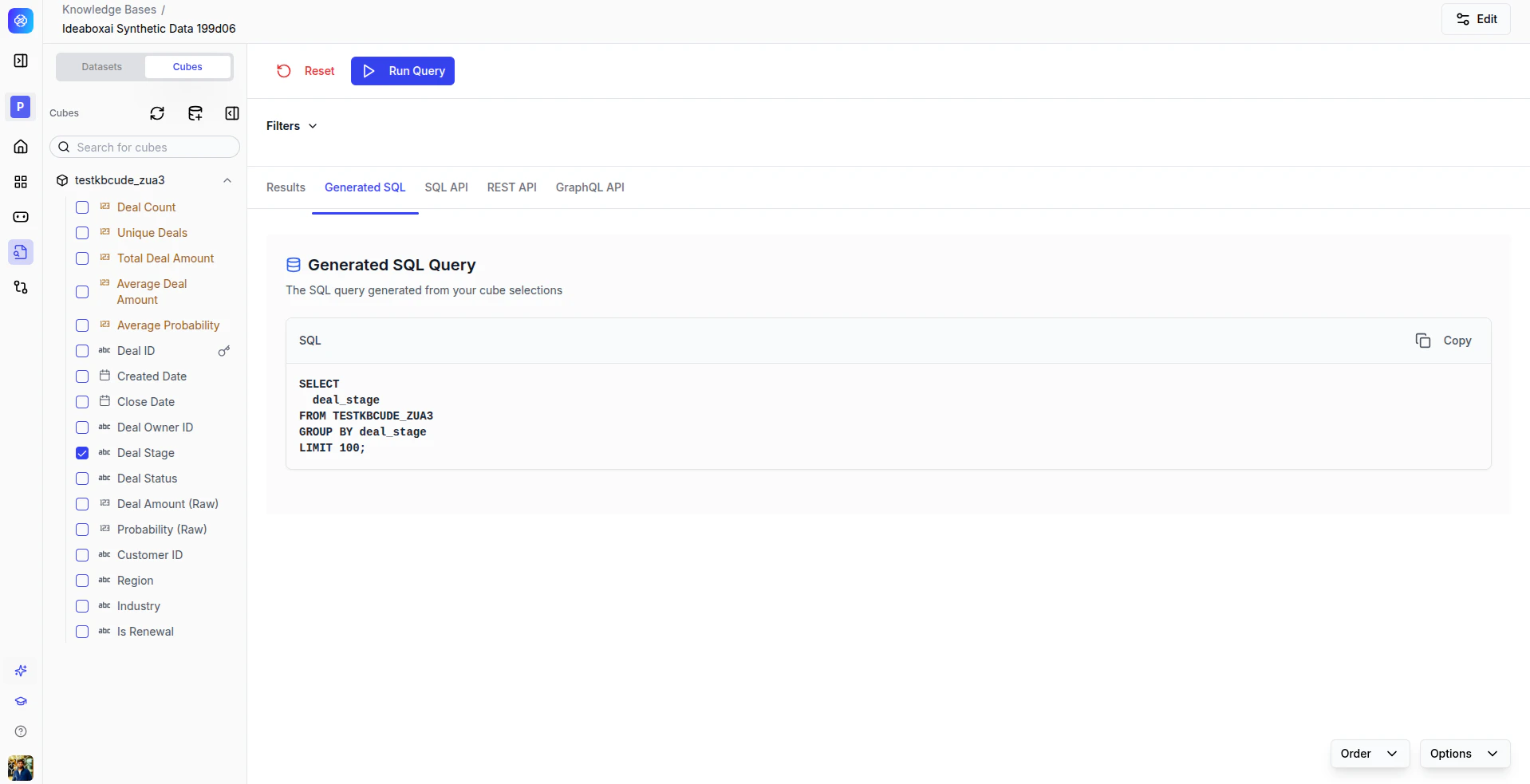Open the purple P workspace icon

(x=21, y=106)
